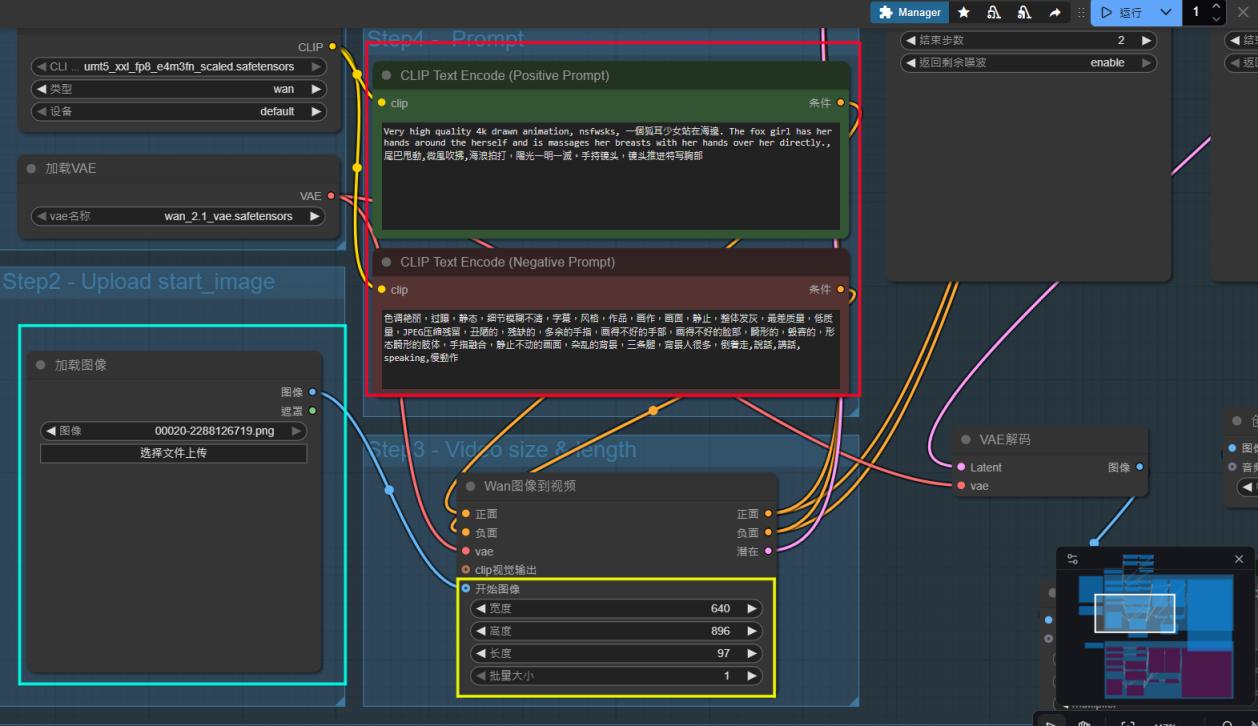The height and width of the screenshot is (726, 1258).
Task: Click the minimap settings sliders icon
Action: point(1073,559)
